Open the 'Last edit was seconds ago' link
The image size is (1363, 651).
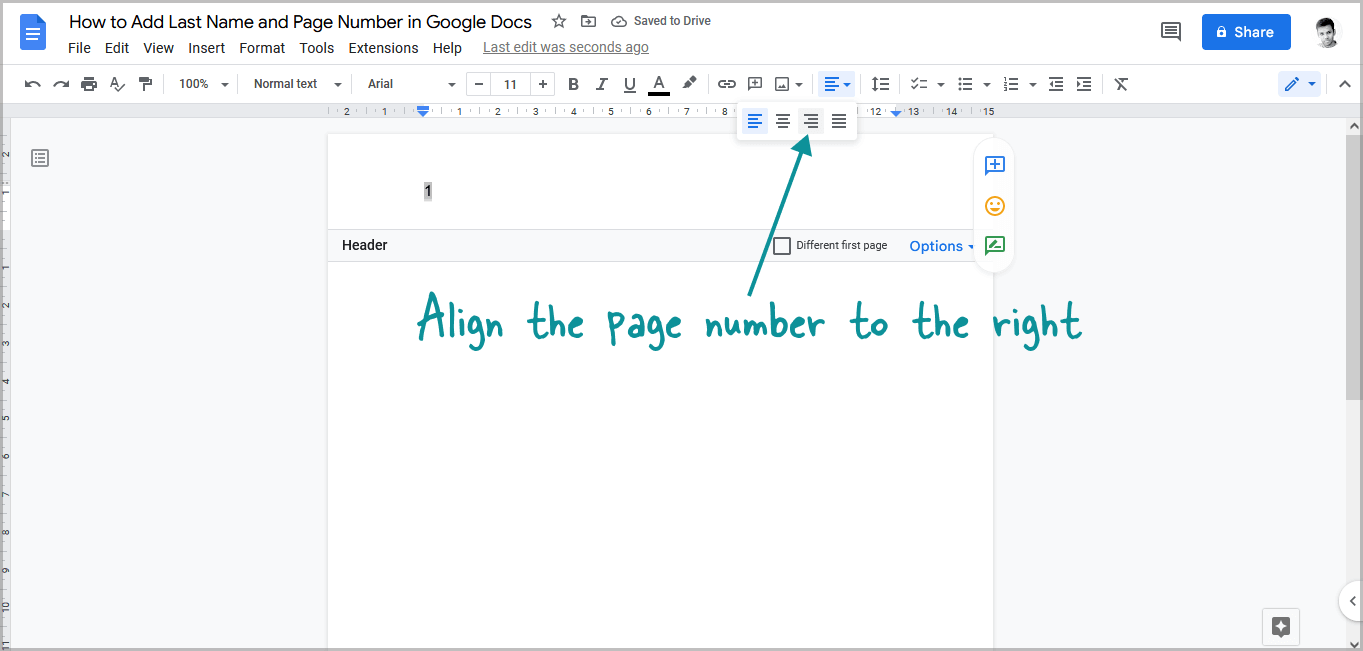[x=565, y=46]
